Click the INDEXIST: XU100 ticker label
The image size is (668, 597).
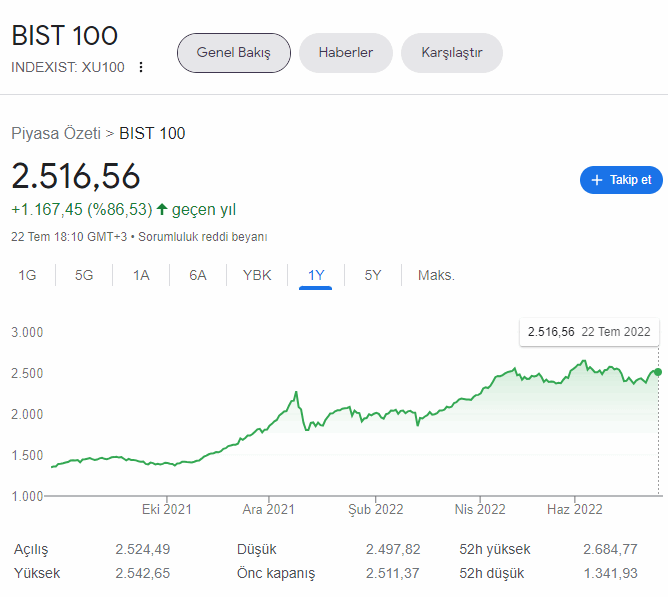tap(68, 67)
